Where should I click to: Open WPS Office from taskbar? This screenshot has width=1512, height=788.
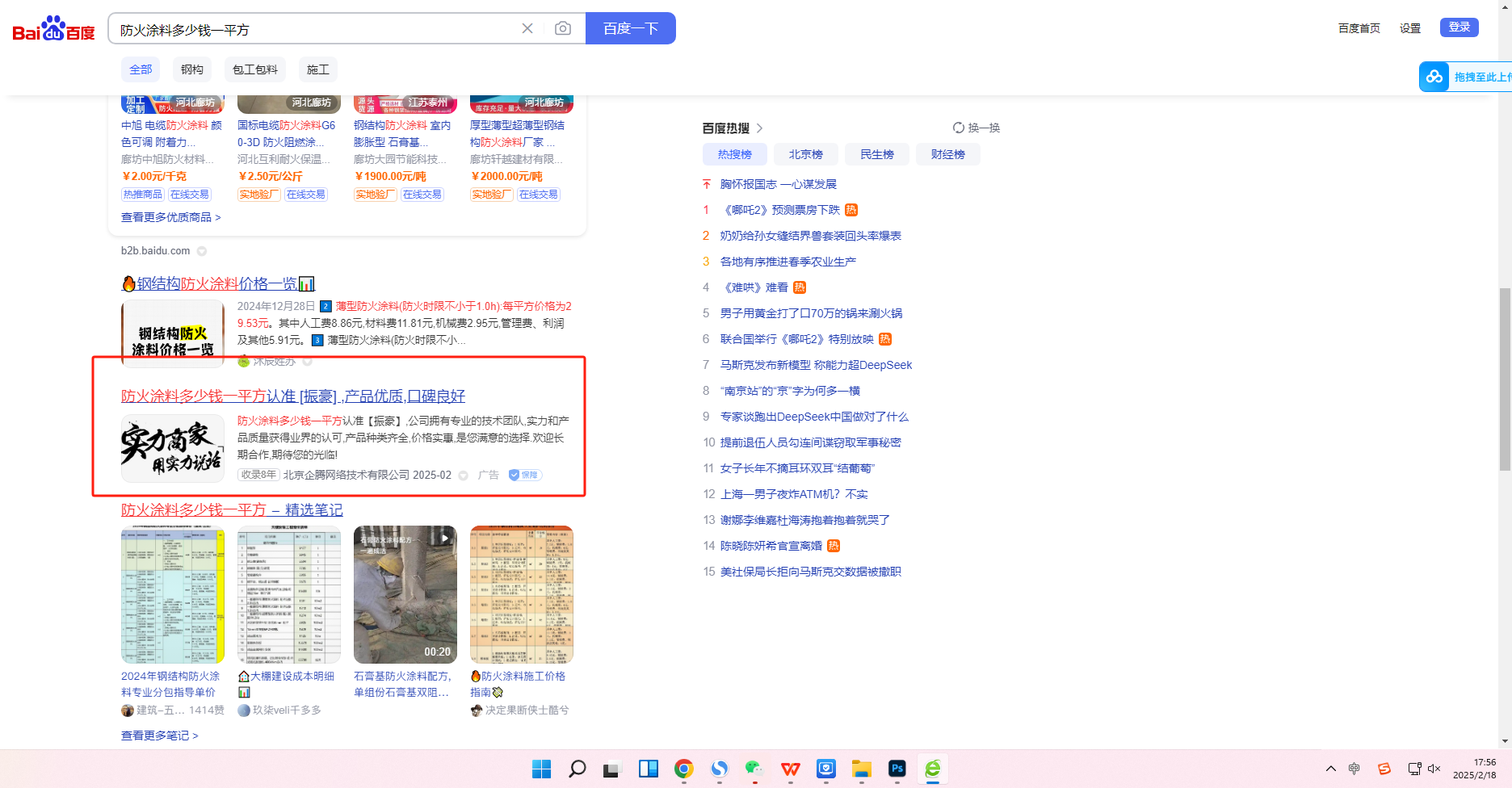point(790,769)
